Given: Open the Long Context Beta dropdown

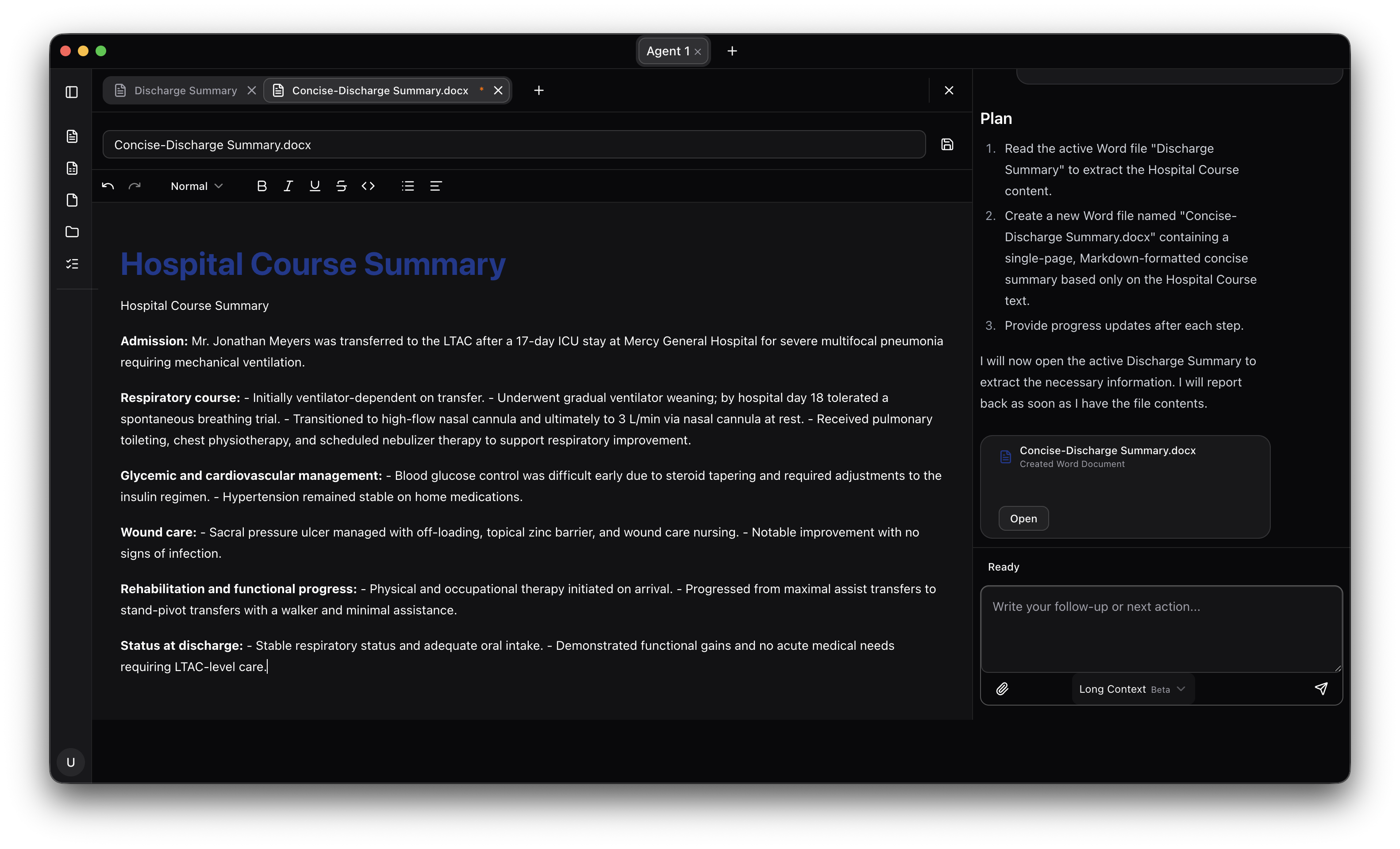Looking at the screenshot, I should (x=1131, y=688).
